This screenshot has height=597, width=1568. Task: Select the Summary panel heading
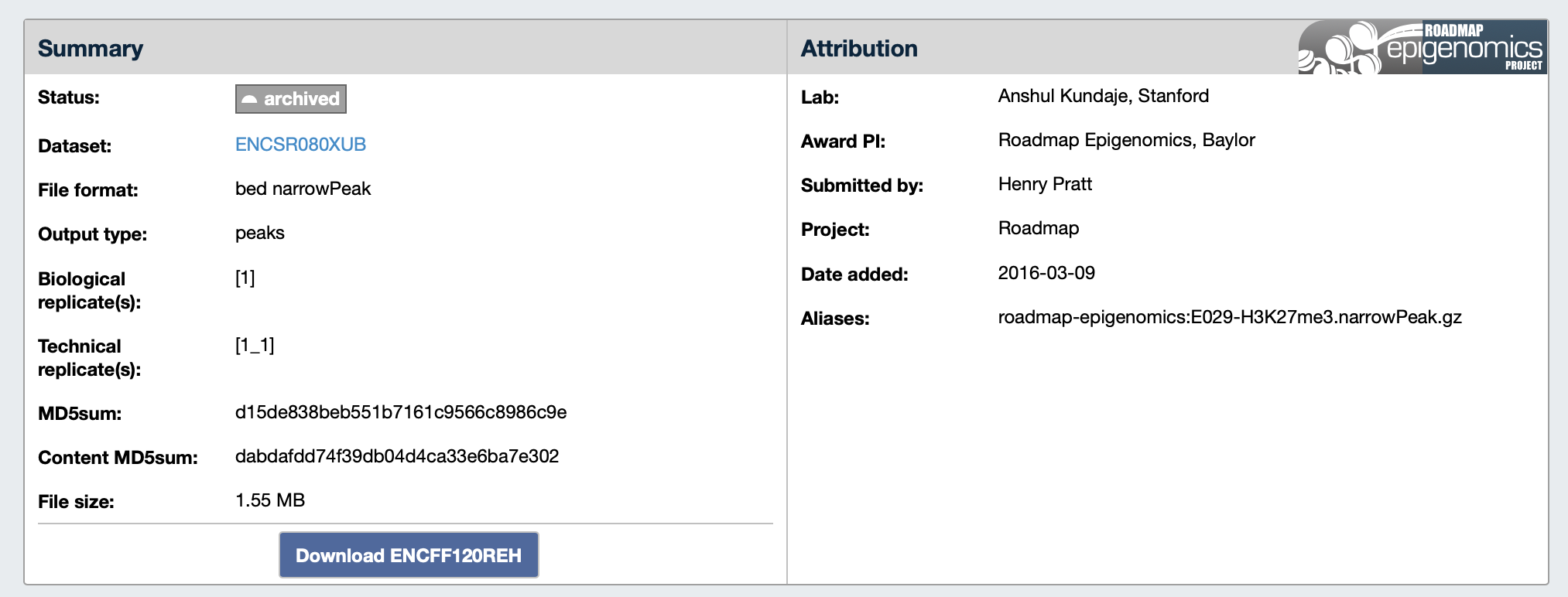point(90,48)
